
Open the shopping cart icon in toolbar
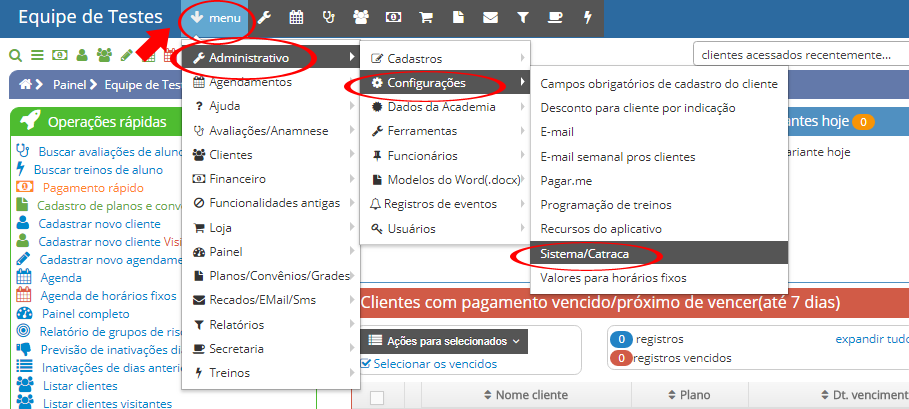coord(424,18)
